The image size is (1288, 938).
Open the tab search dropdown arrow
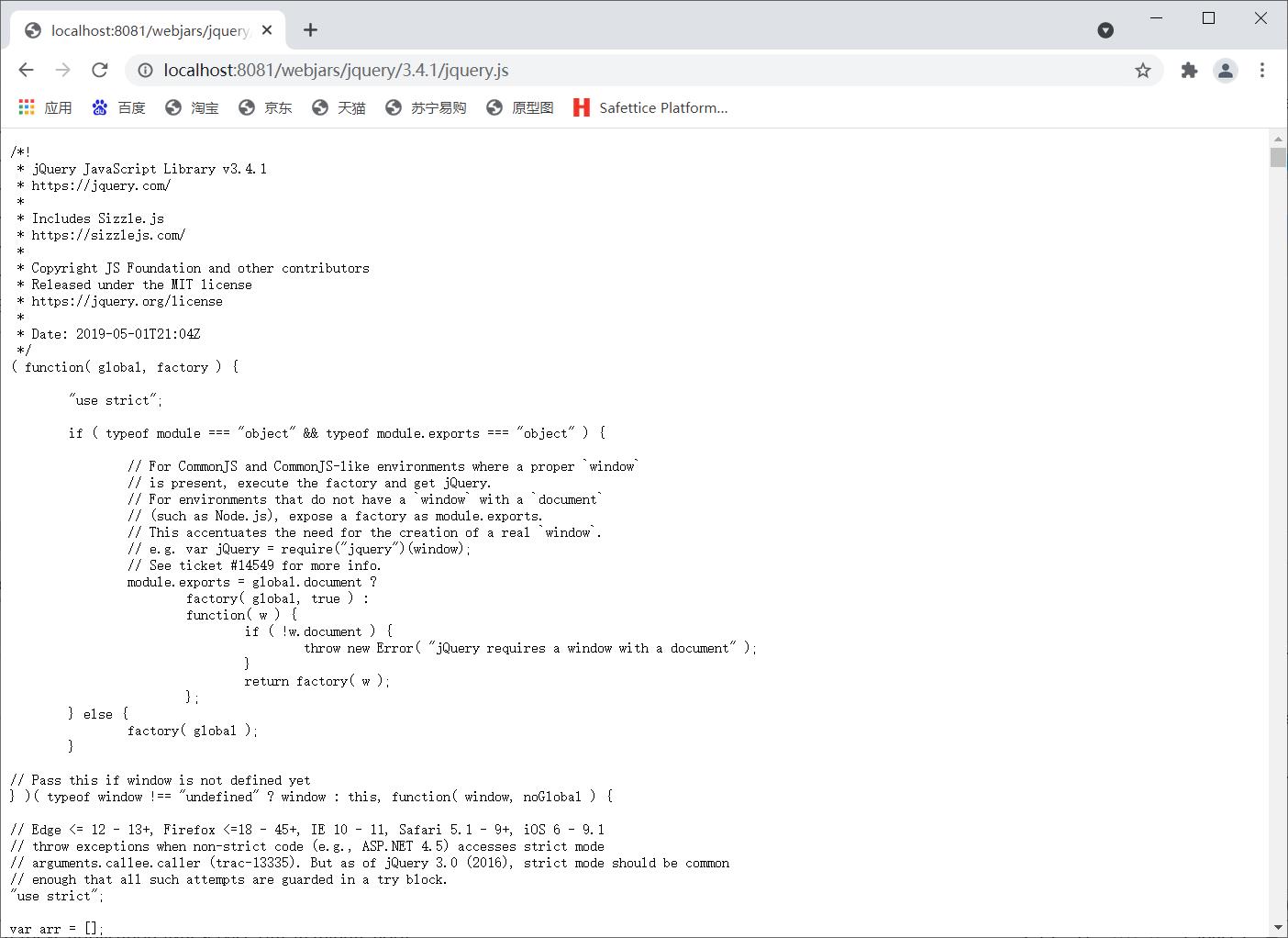tap(1105, 30)
